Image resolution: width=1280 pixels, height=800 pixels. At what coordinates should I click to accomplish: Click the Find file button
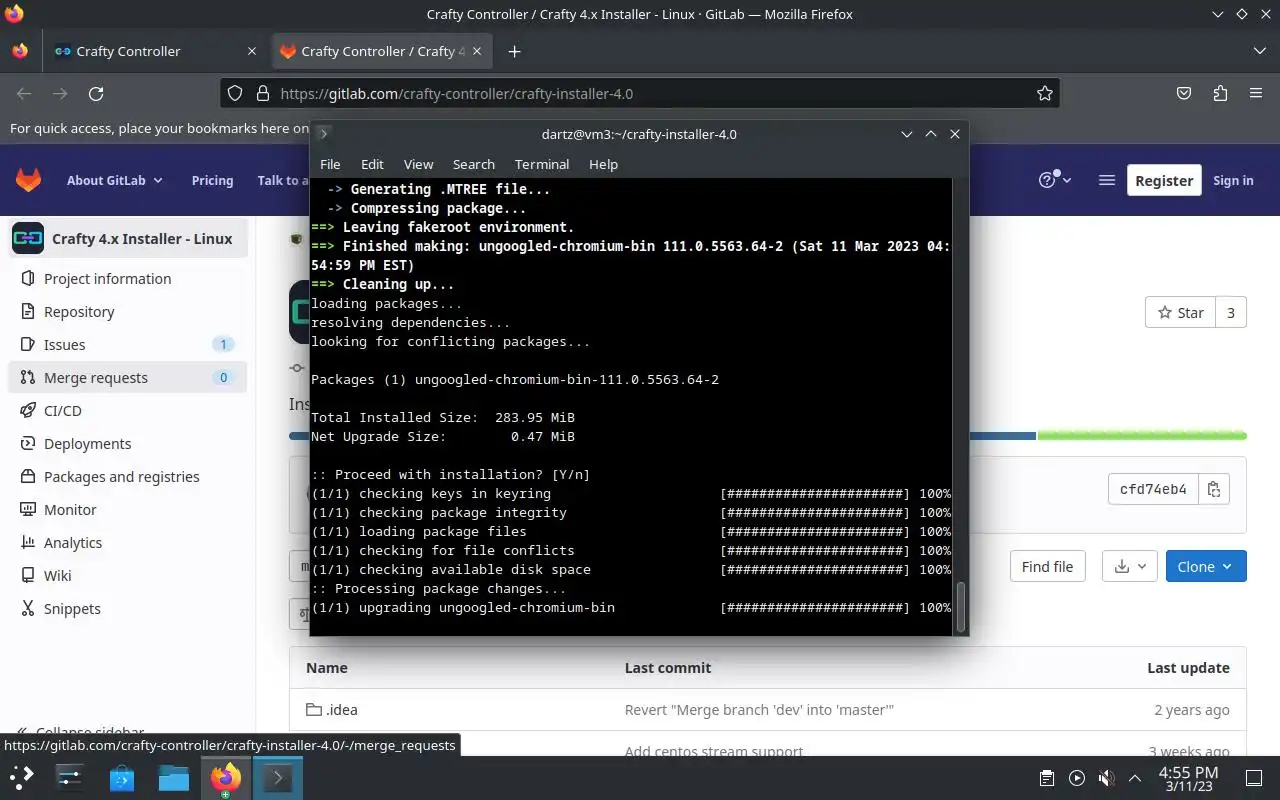[x=1047, y=566]
